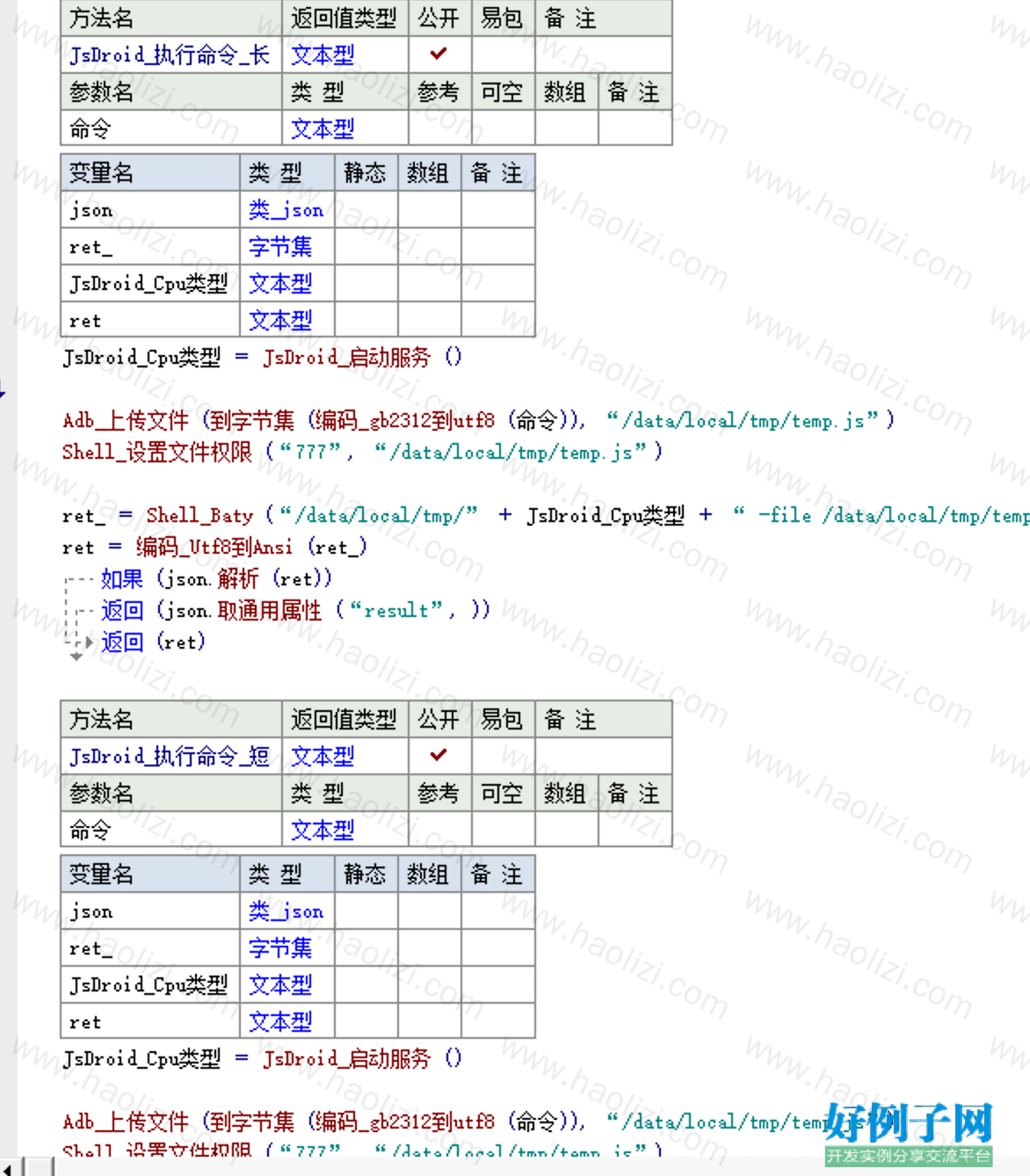Click 类_json type in 短 method table
Image resolution: width=1030 pixels, height=1176 pixels.
[x=287, y=911]
